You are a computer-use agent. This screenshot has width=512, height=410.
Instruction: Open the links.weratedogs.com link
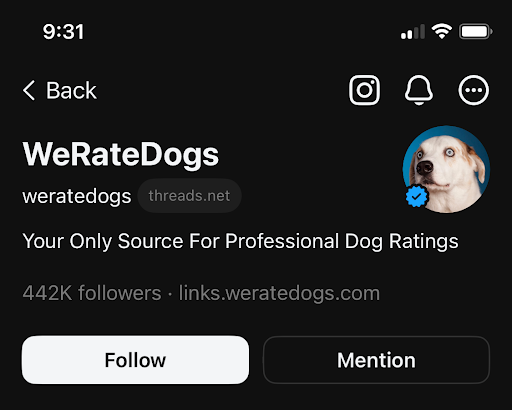pyautogui.click(x=279, y=293)
